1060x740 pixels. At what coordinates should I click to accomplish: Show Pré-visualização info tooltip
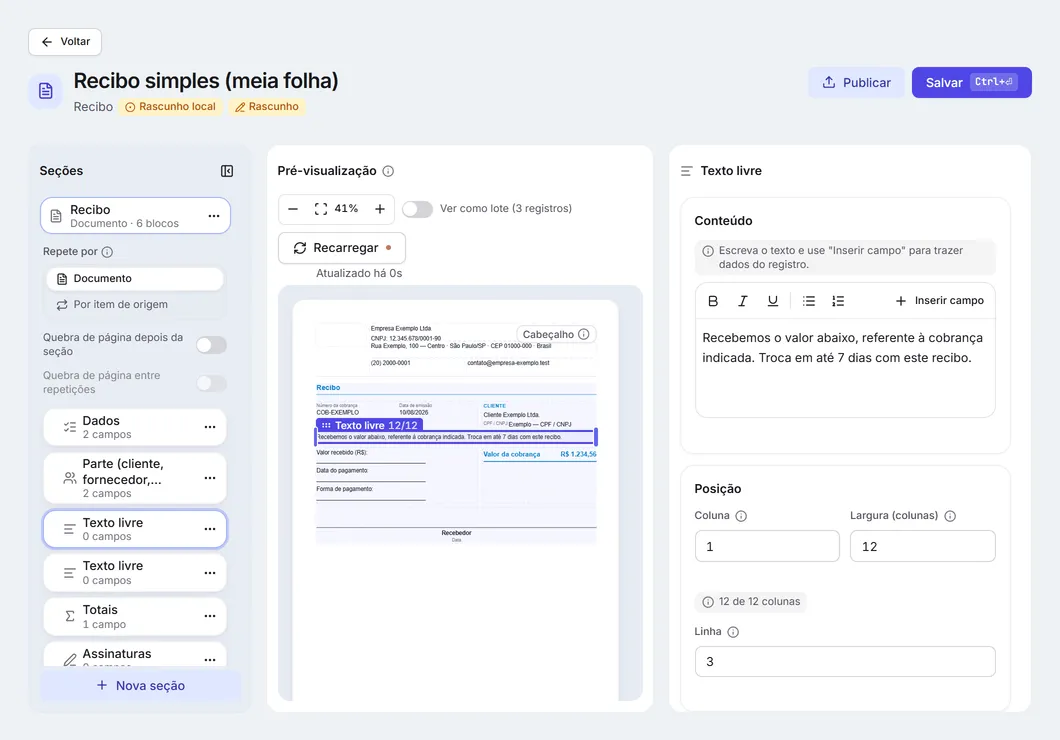[388, 171]
